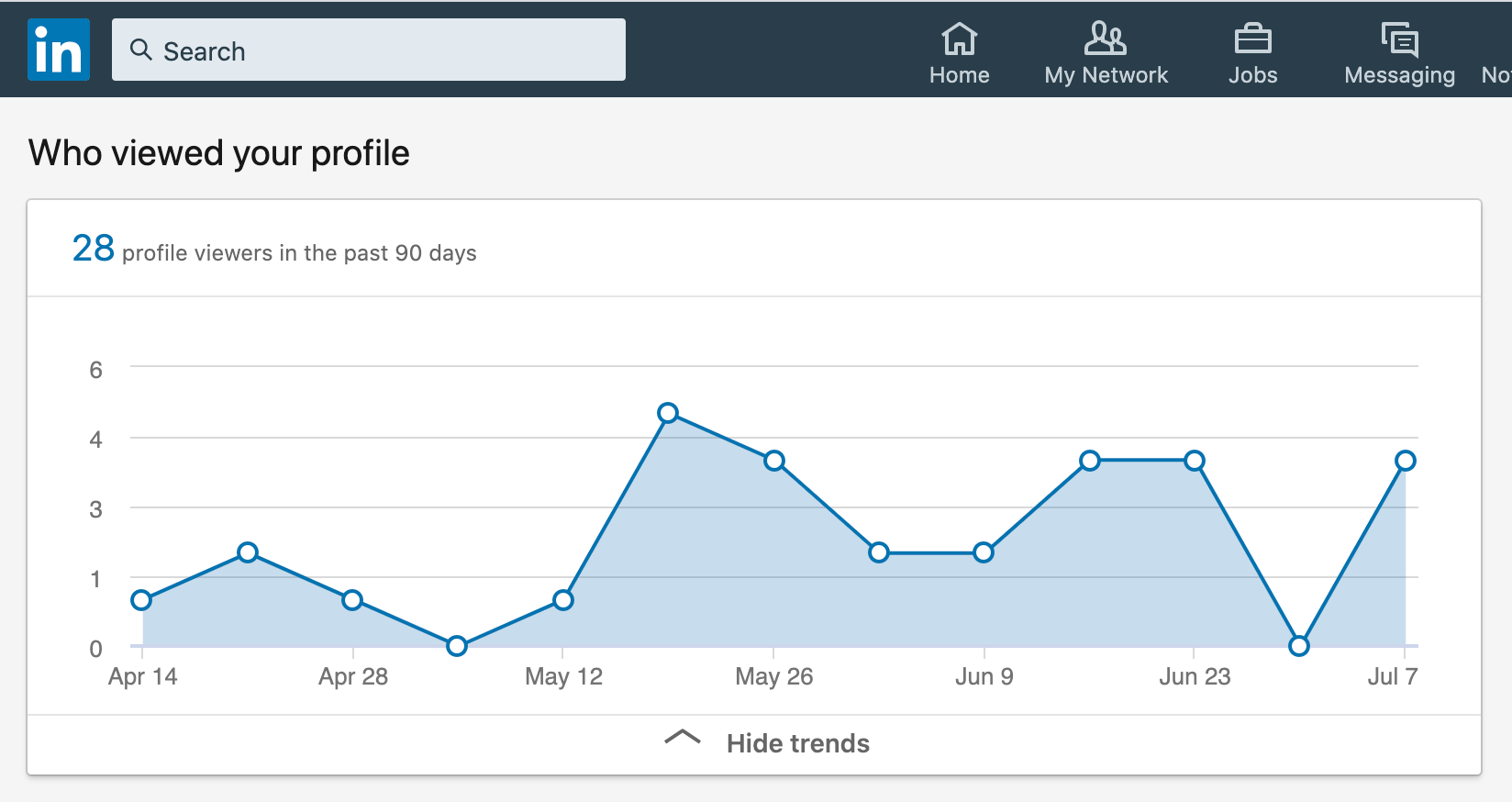Open the LinkedIn logo home link
The image size is (1512, 802).
pyautogui.click(x=59, y=50)
